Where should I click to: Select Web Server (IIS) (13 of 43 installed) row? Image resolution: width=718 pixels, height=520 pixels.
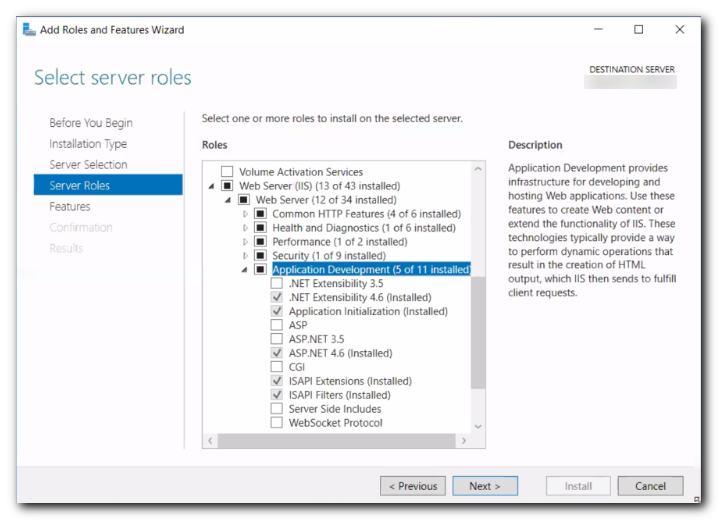point(320,186)
